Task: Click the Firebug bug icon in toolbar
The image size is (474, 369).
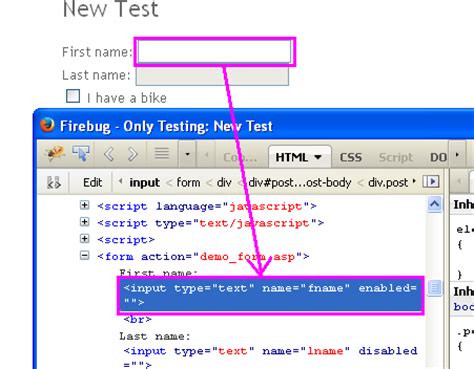Action: click(55, 153)
